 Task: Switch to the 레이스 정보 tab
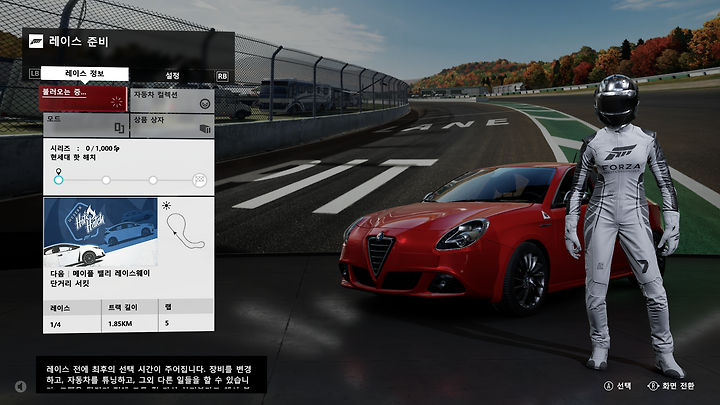84,73
